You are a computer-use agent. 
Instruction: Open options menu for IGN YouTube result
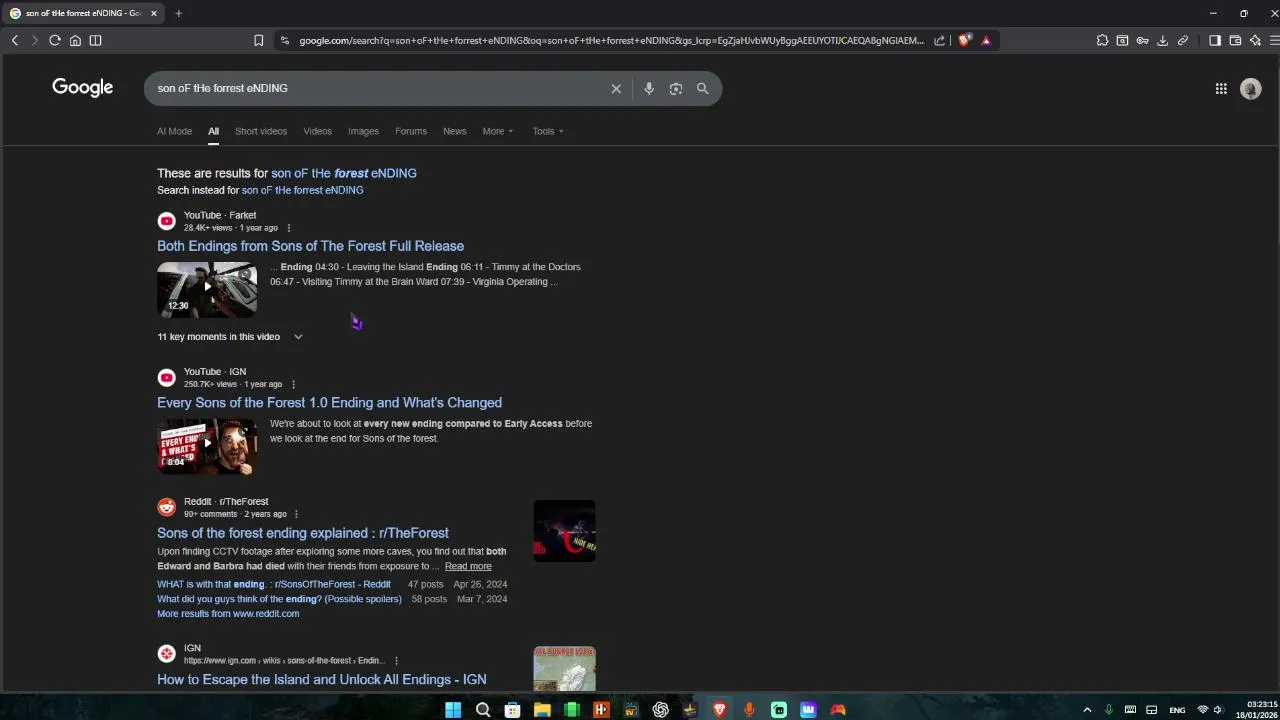click(x=293, y=385)
